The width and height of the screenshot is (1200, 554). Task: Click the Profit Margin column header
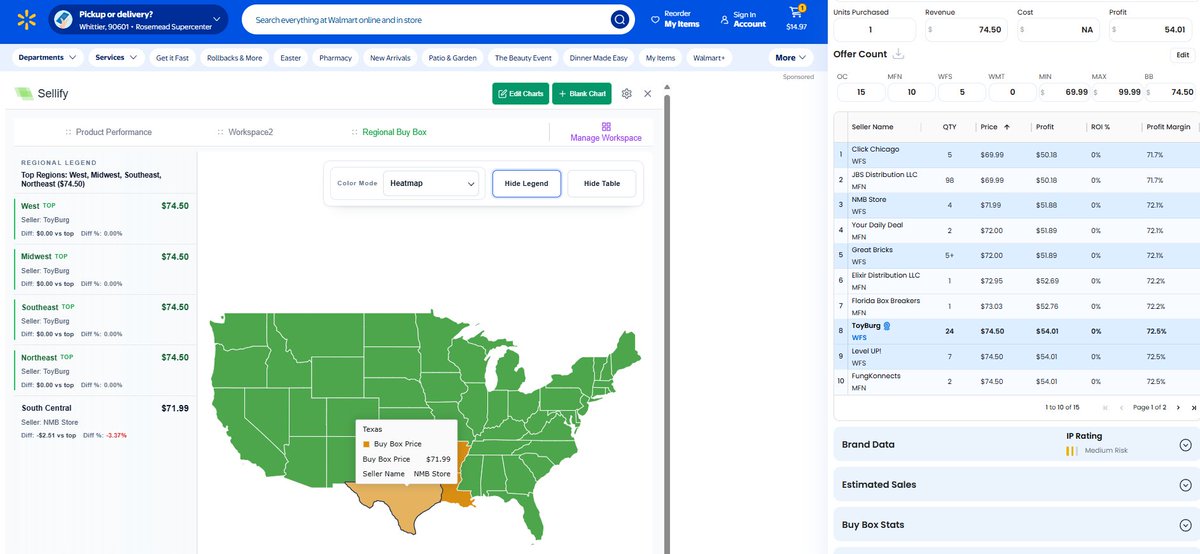(x=1168, y=127)
